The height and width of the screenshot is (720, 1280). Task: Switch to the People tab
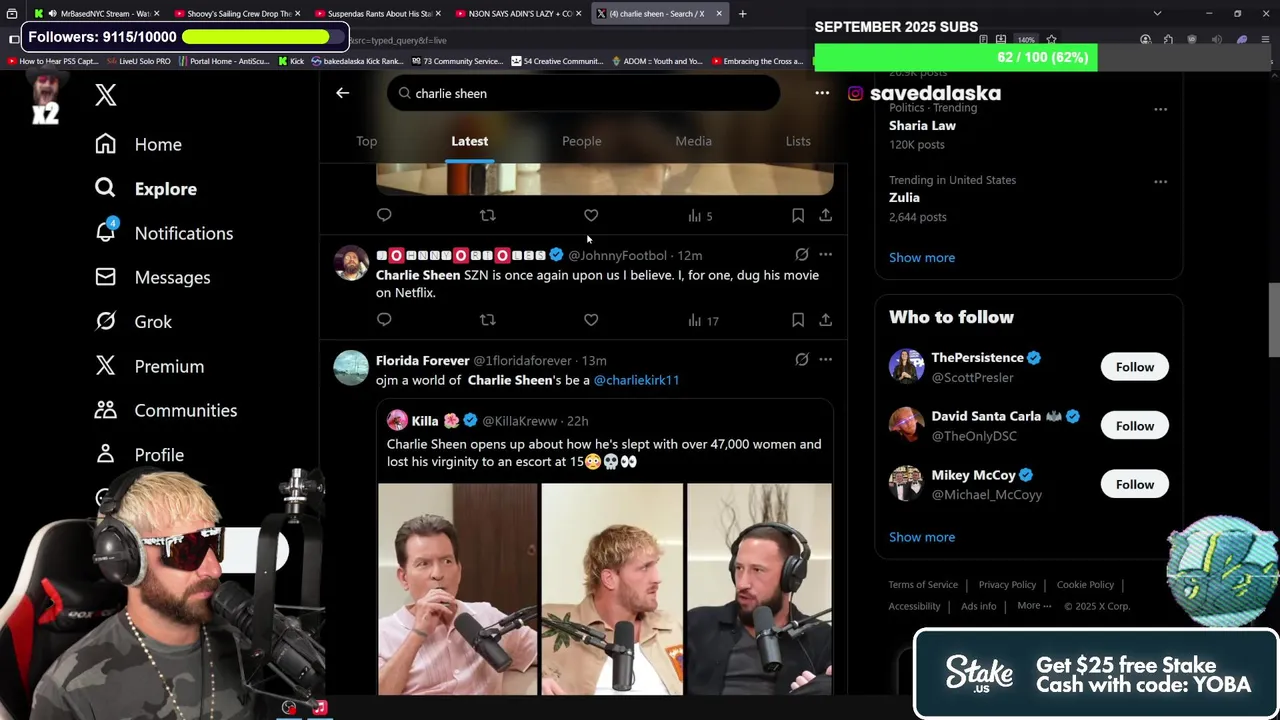click(x=581, y=141)
